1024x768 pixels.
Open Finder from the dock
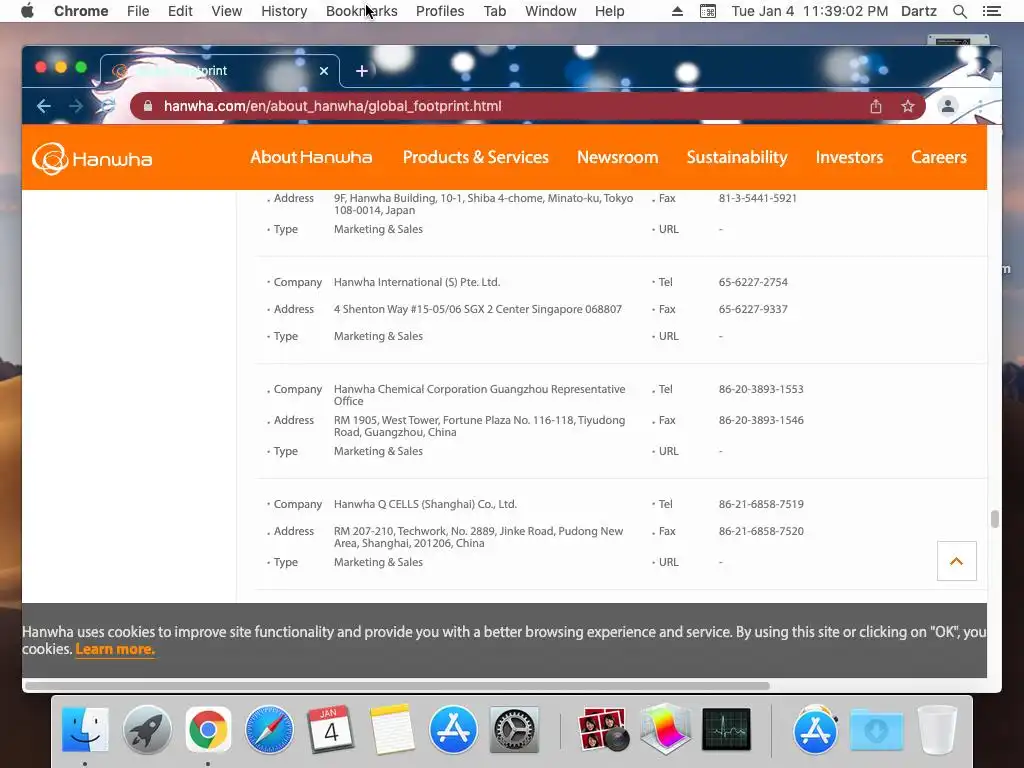click(85, 729)
